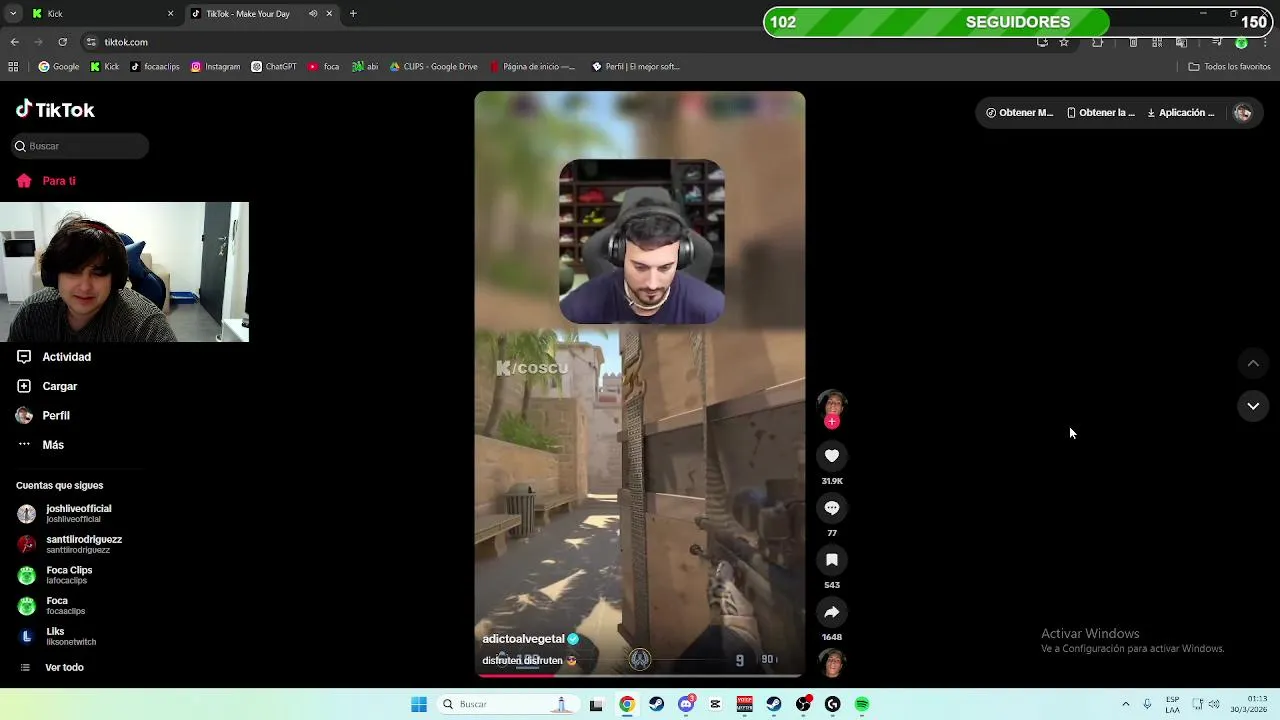Open the Instagram bookmark
This screenshot has height=720, width=1280.
[x=216, y=67]
